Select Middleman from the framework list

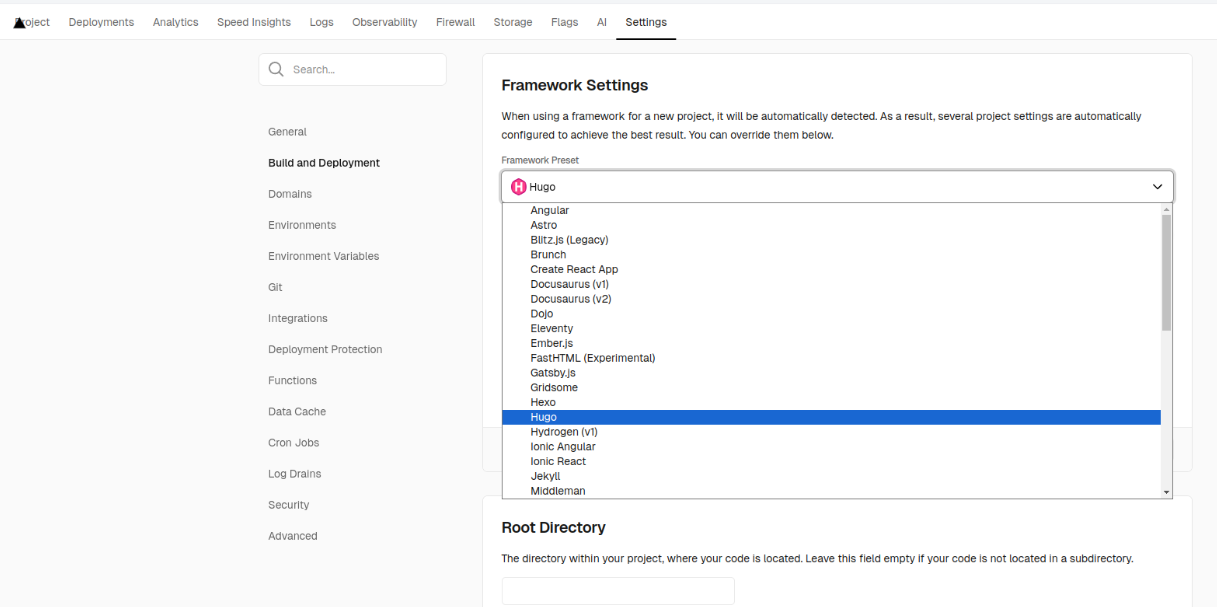831,491
